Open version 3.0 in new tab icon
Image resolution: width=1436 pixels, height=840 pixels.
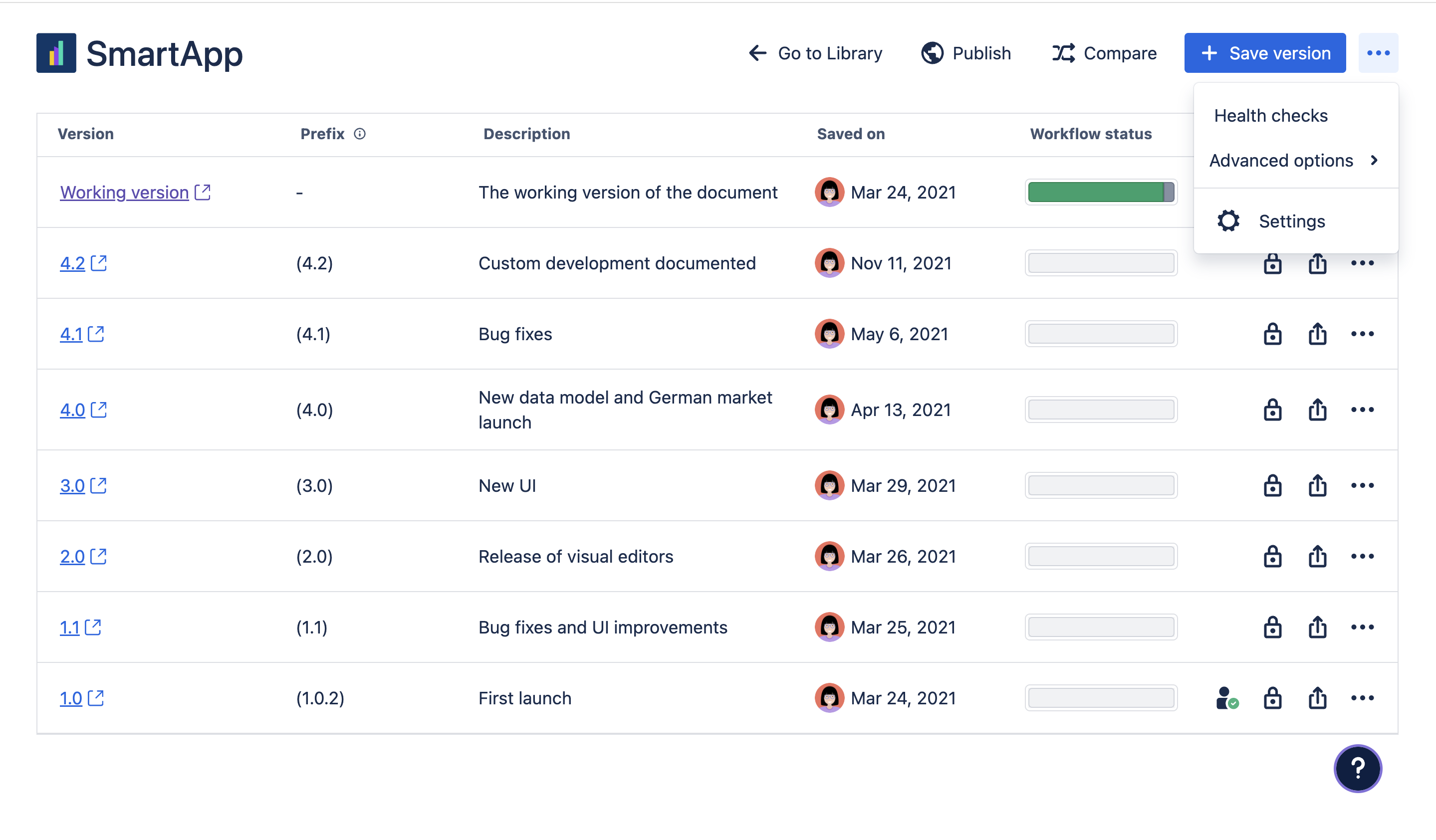pyautogui.click(x=99, y=486)
